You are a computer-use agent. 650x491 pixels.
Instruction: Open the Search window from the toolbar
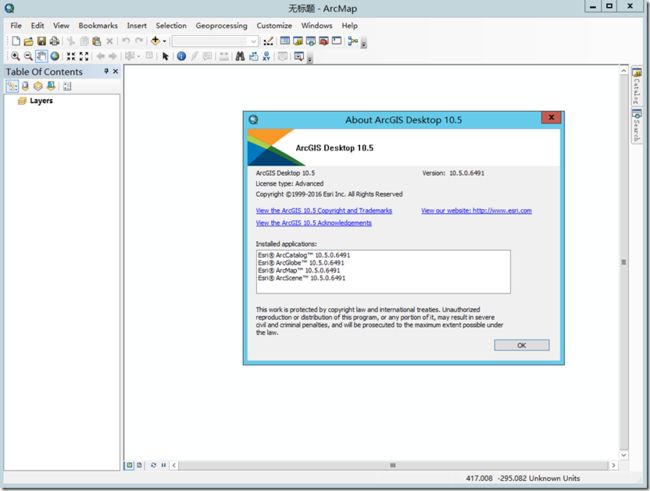(310, 41)
